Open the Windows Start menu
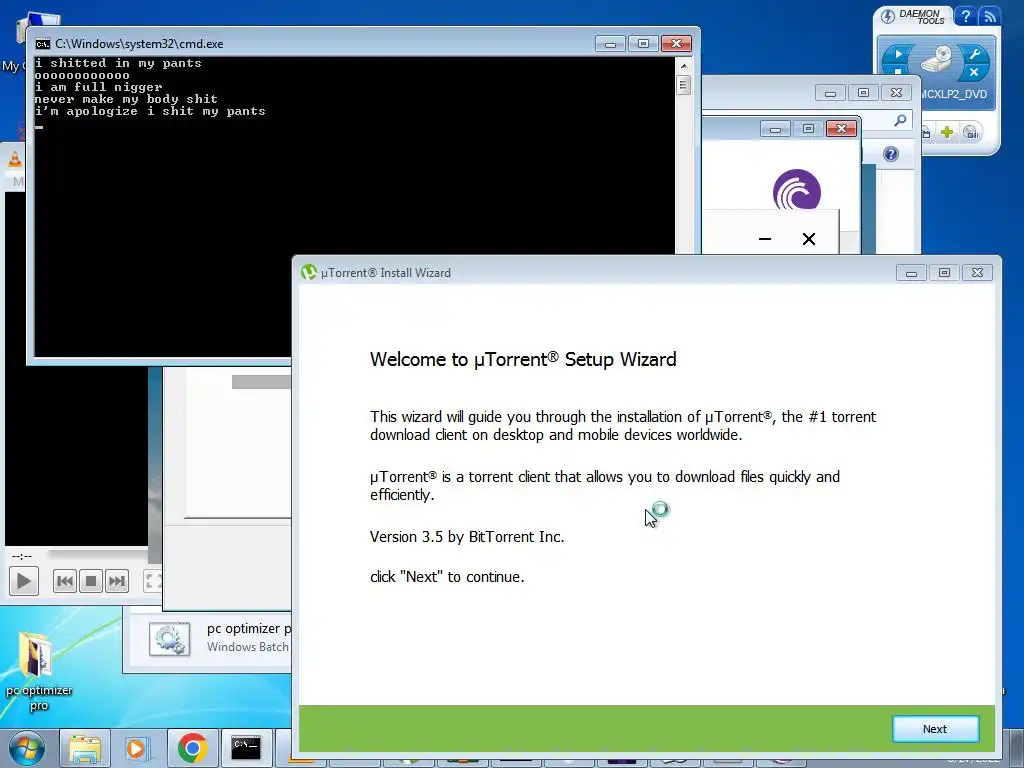This screenshot has width=1024, height=768. click(x=26, y=748)
